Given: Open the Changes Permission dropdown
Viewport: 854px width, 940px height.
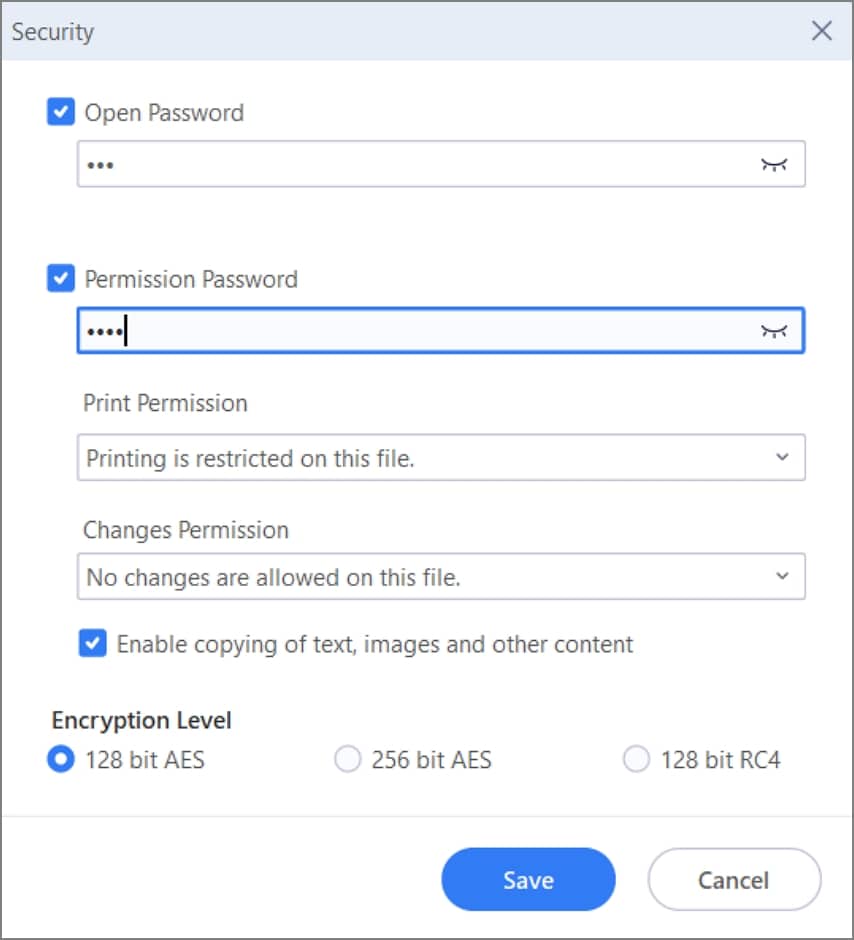Looking at the screenshot, I should coord(440,577).
